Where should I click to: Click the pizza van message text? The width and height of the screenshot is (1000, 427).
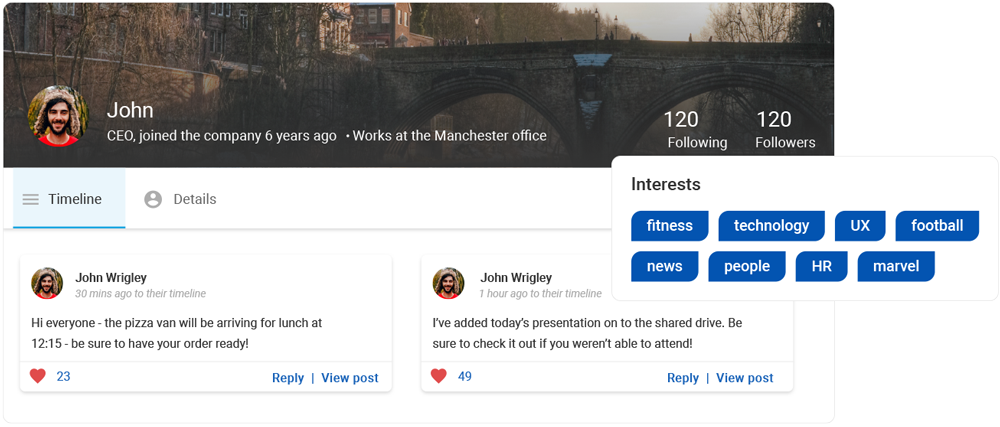click(177, 333)
